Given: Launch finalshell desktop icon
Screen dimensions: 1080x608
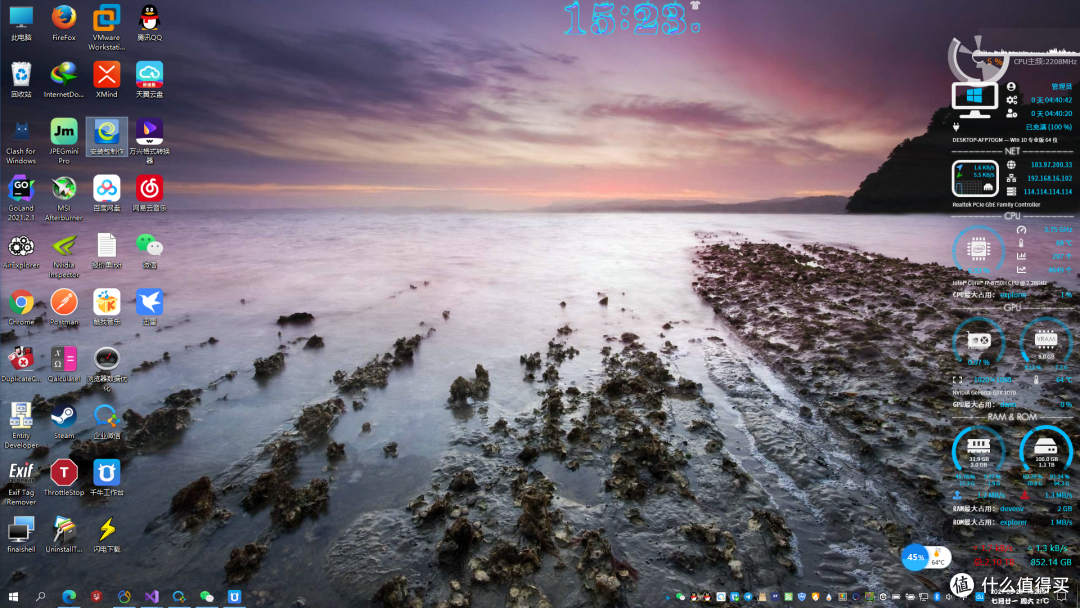Looking at the screenshot, I should [x=21, y=536].
